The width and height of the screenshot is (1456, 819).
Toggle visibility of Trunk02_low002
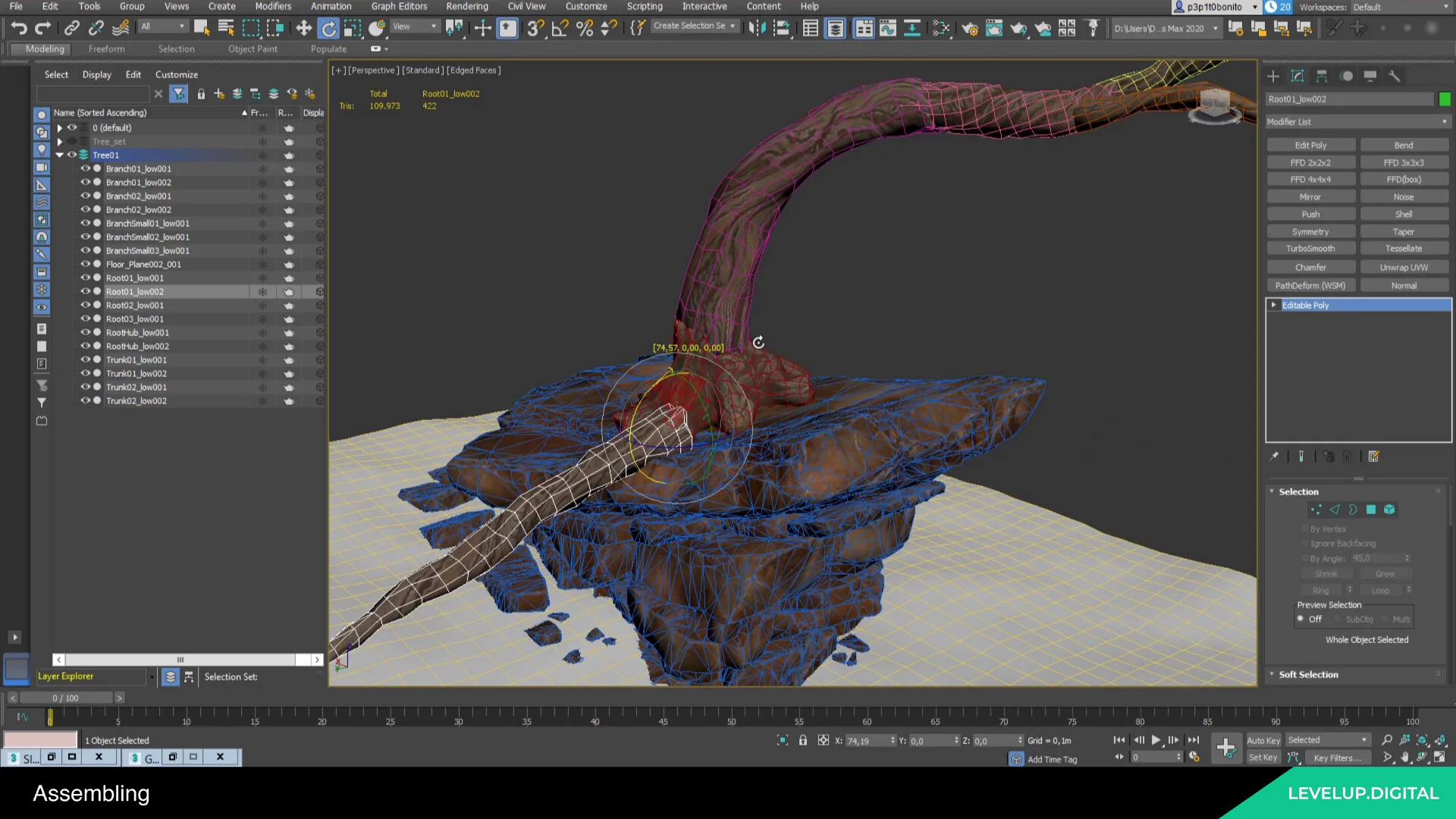click(85, 400)
